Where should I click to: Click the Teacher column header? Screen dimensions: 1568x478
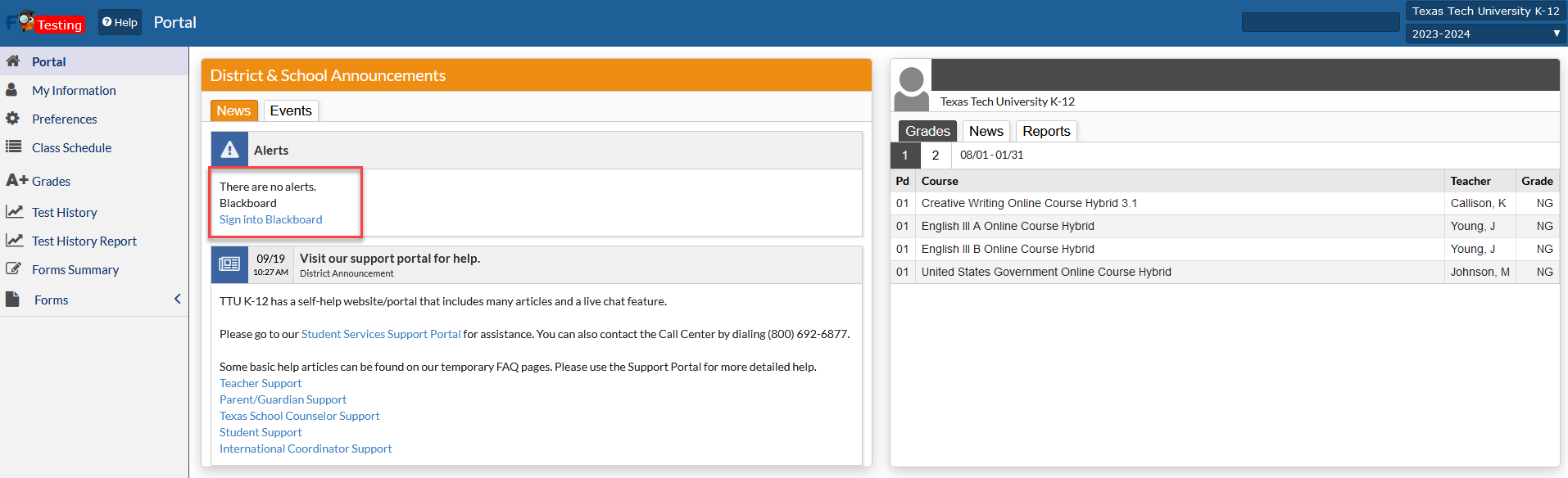pyautogui.click(x=1471, y=181)
